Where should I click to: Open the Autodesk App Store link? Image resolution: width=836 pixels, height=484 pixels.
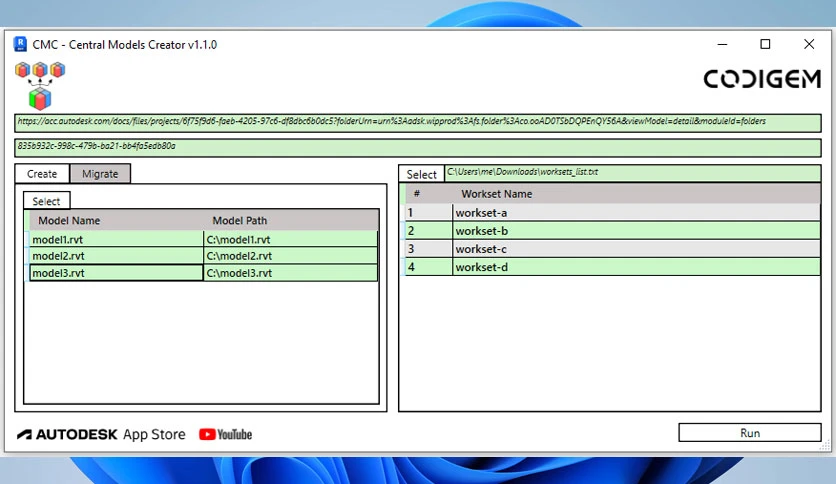[x=101, y=434]
